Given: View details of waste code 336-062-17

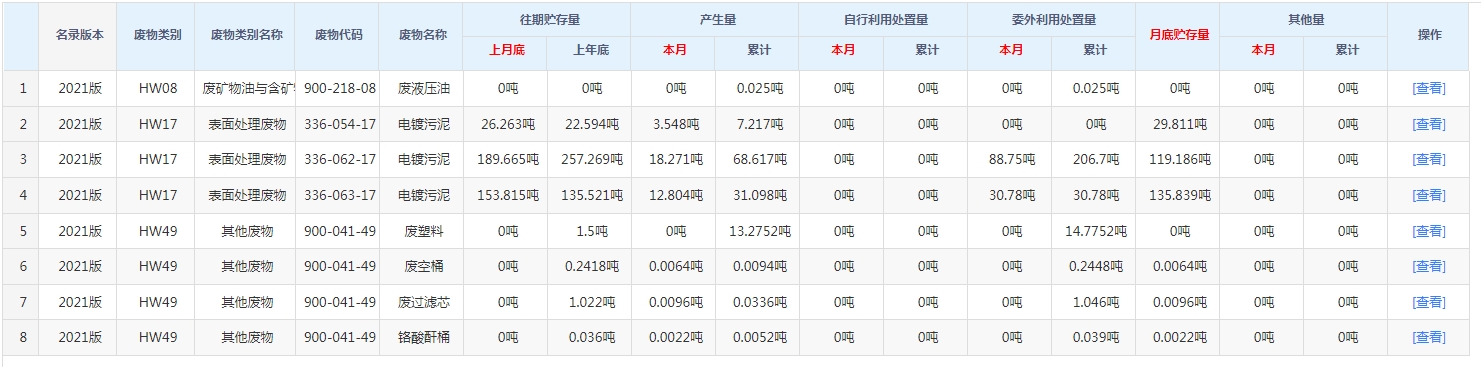Looking at the screenshot, I should coord(1429,159).
